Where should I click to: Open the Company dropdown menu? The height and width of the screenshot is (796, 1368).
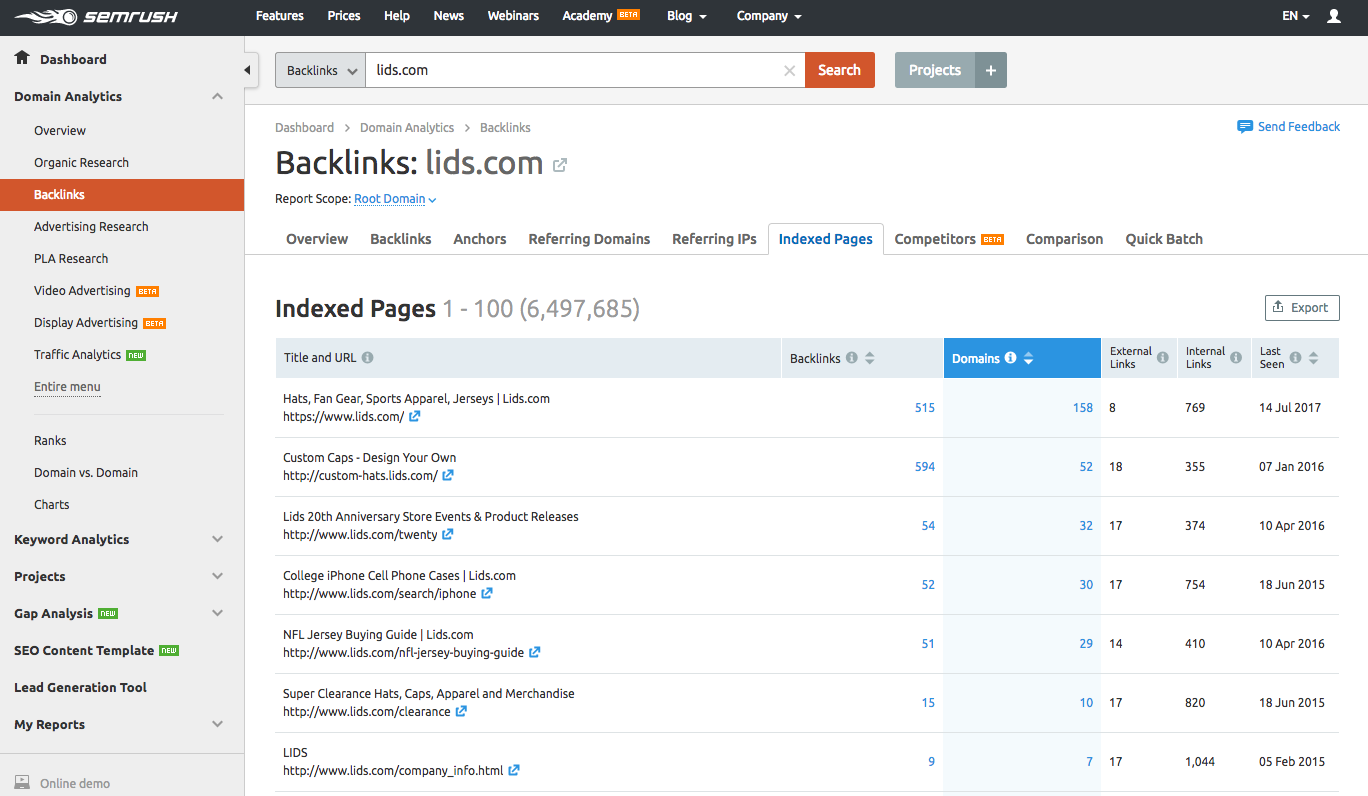(769, 16)
